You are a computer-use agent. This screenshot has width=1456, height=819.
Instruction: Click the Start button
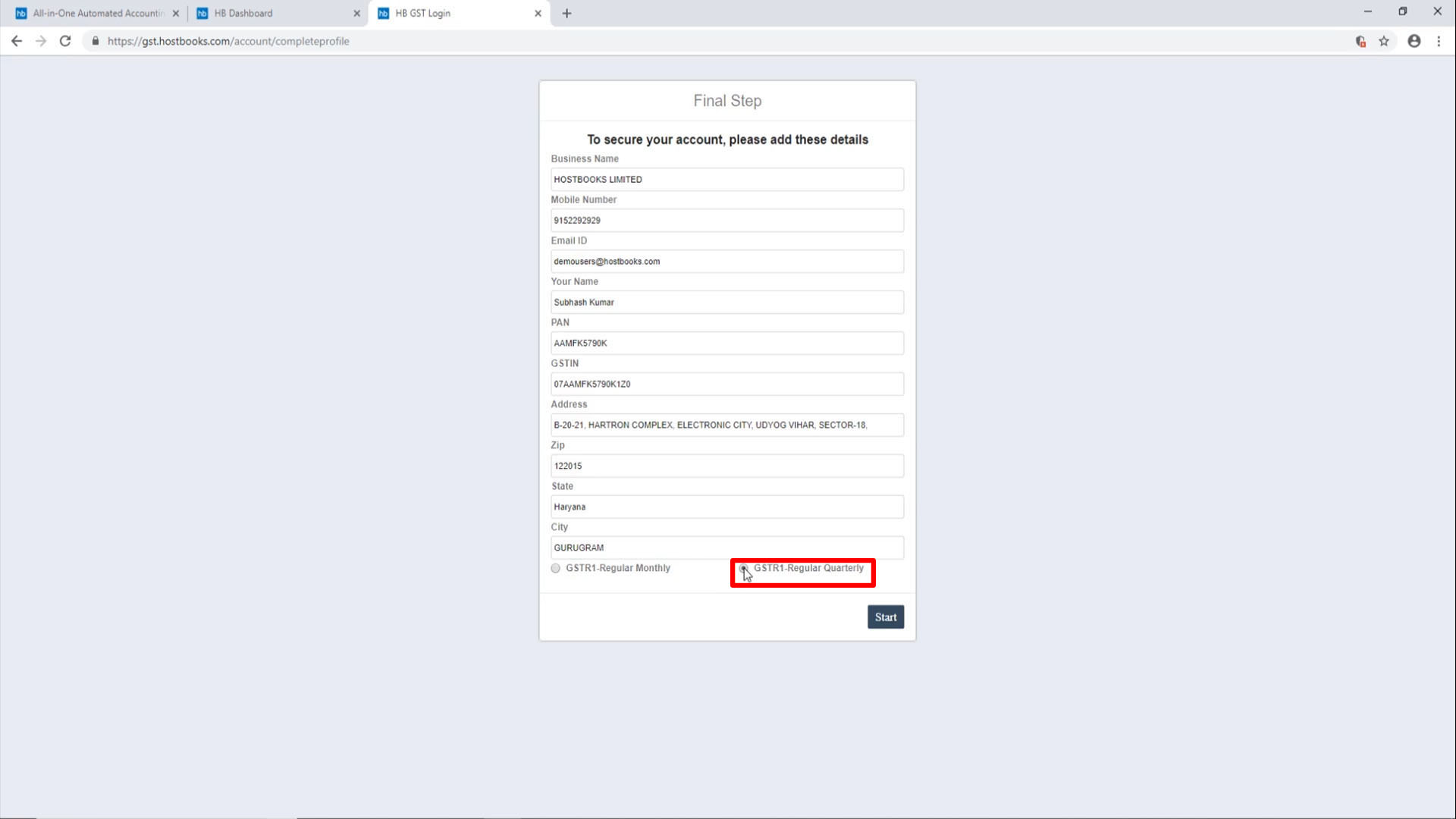(886, 617)
